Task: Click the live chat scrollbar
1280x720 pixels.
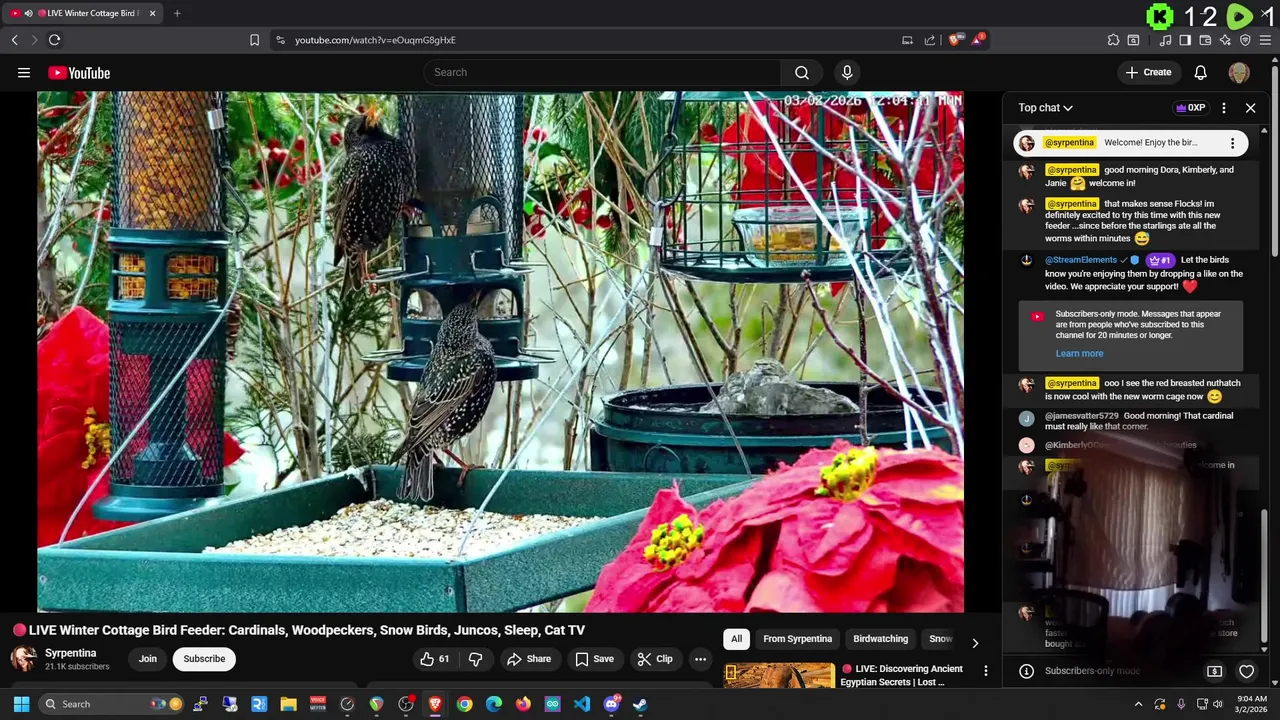Action: (1264, 574)
